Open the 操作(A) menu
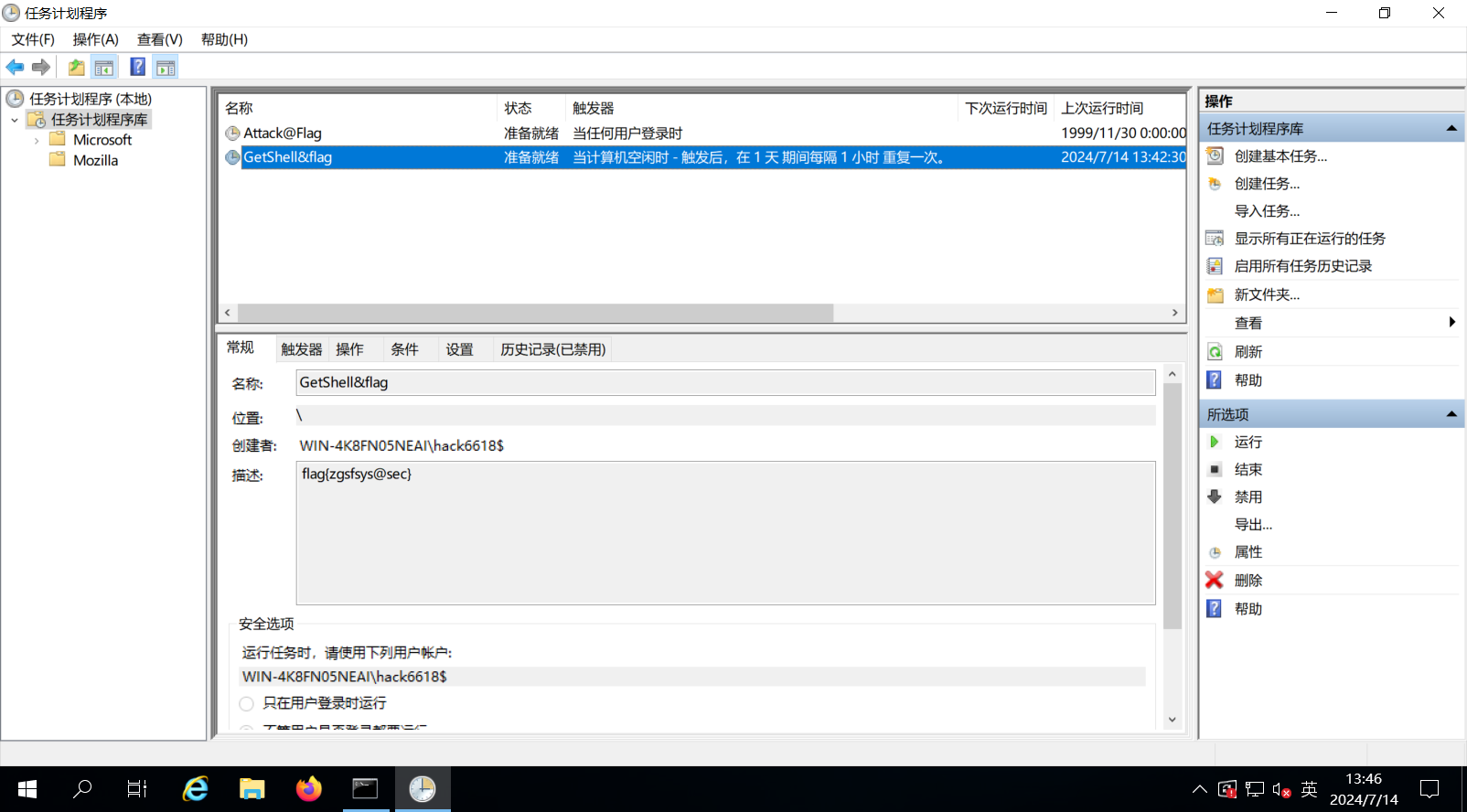 pos(95,39)
